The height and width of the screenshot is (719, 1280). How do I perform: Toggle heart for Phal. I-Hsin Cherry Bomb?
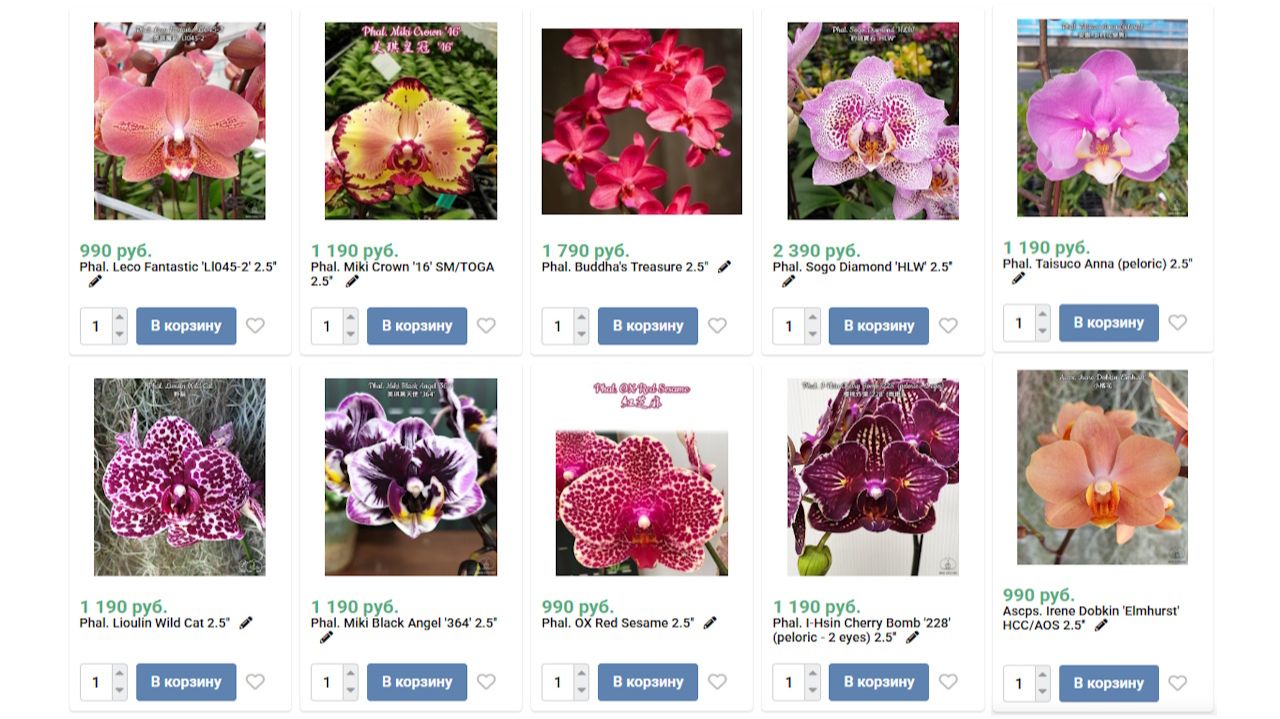tap(948, 681)
